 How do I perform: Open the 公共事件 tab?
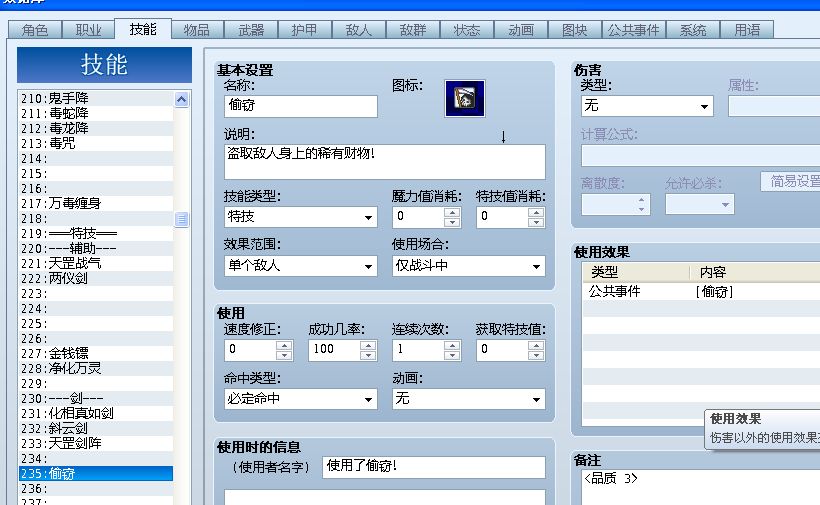[633, 30]
